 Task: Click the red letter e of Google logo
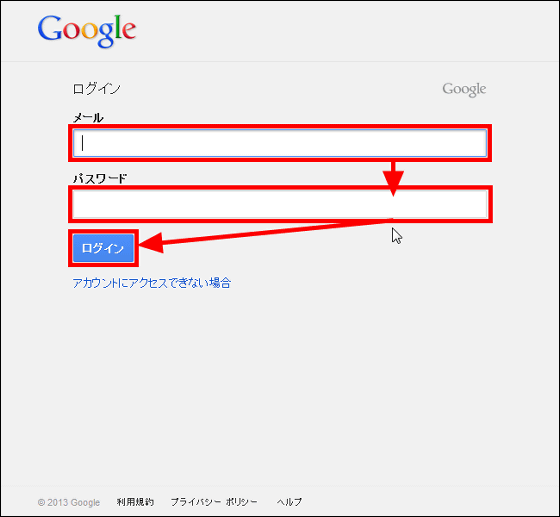(129, 30)
